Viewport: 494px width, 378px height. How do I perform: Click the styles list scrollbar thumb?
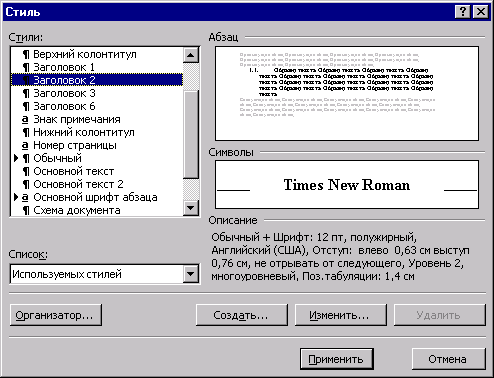[191, 134]
